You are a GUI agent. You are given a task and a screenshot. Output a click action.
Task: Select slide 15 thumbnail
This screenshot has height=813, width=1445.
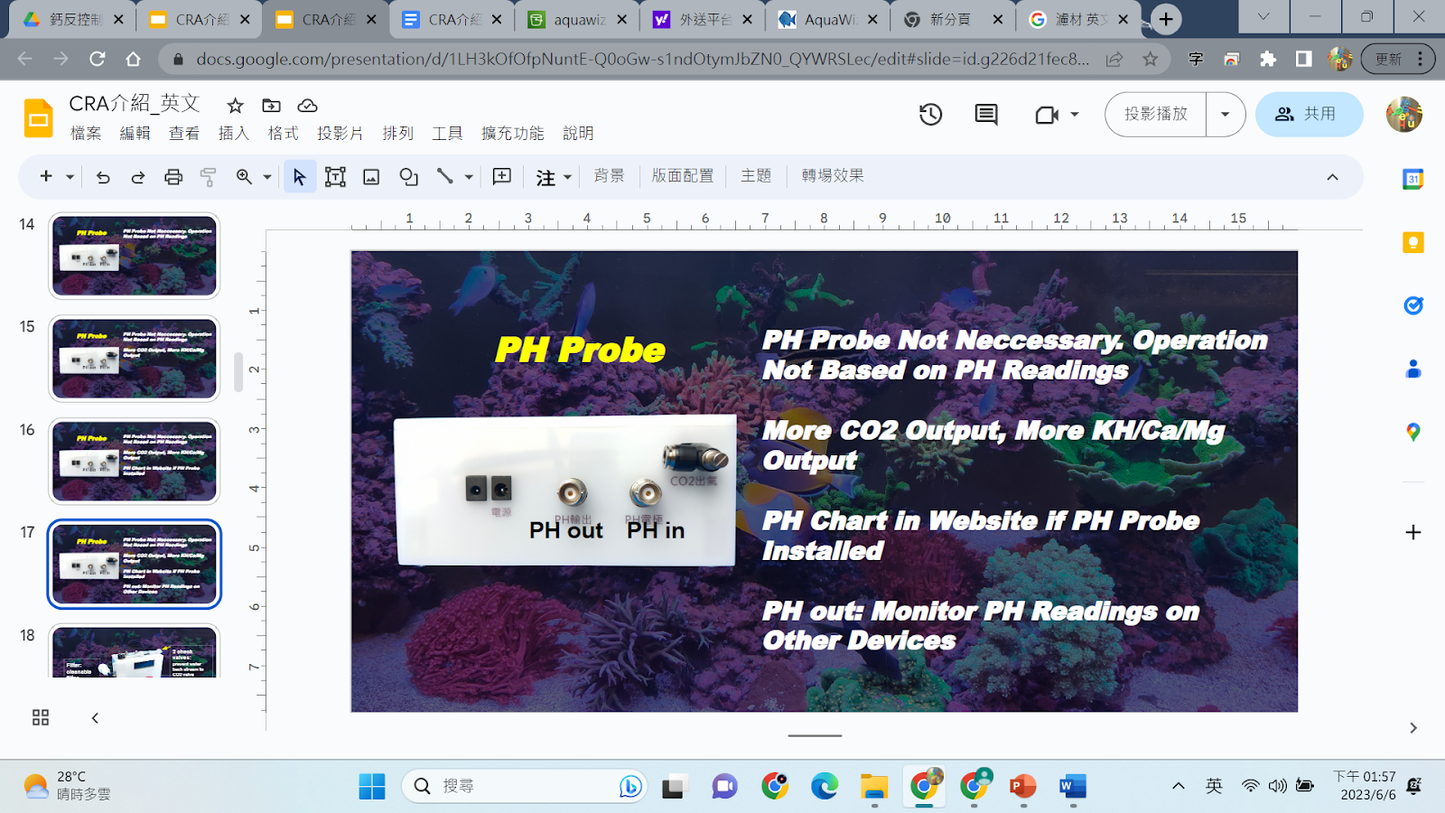click(134, 360)
